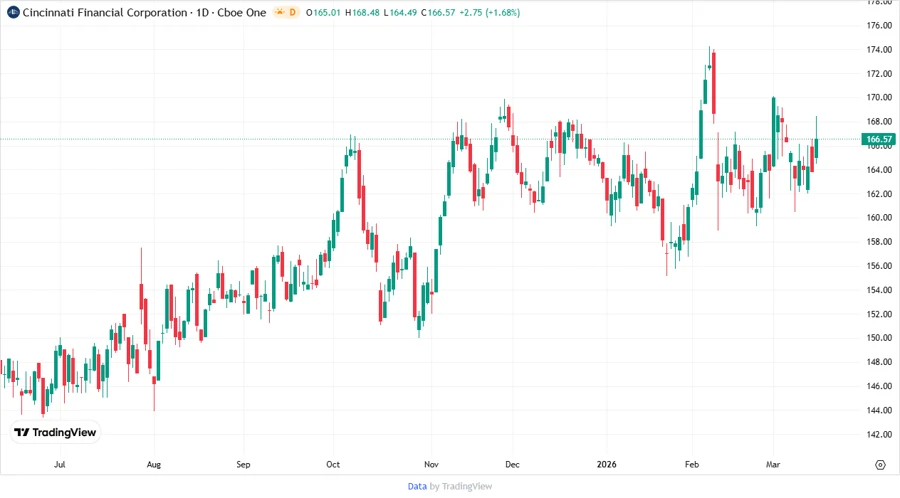Image resolution: width=900 pixels, height=498 pixels.
Task: Open chart settings gear icon
Action: tap(880, 465)
